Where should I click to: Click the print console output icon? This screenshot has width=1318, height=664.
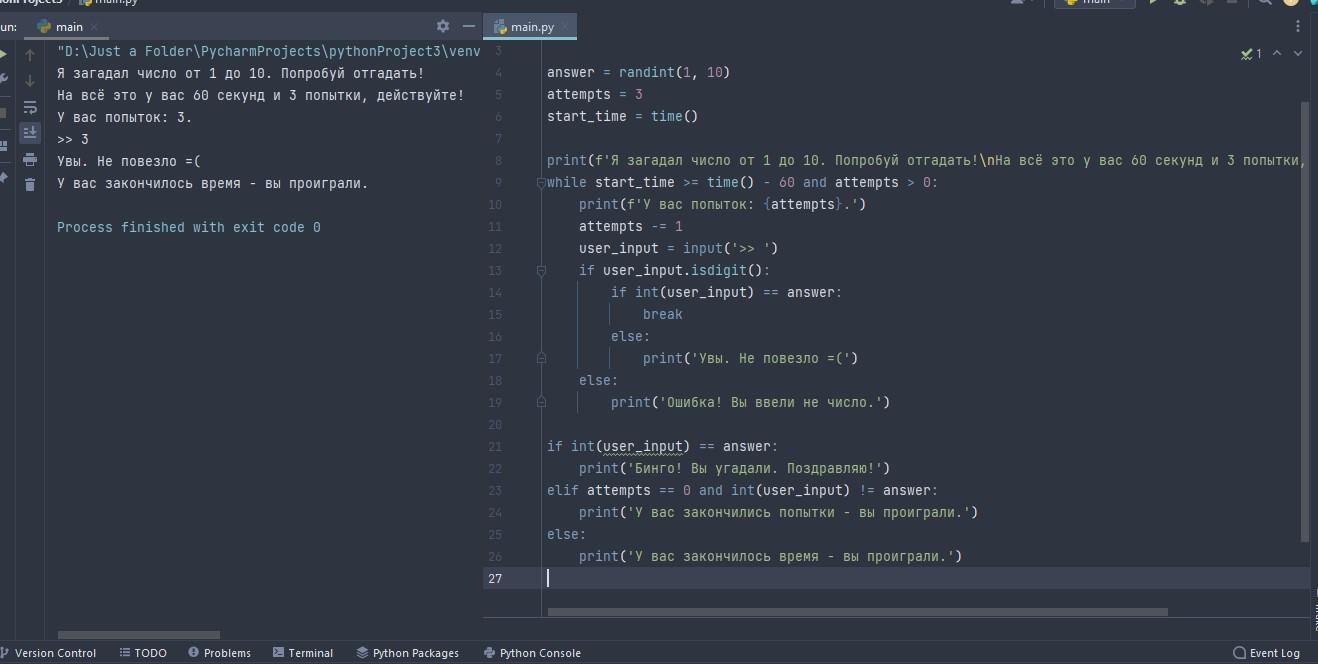coord(30,159)
